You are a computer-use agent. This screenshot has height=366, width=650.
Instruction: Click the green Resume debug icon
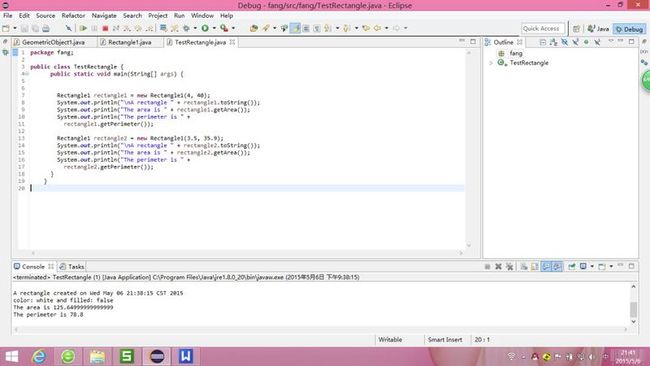coord(83,28)
